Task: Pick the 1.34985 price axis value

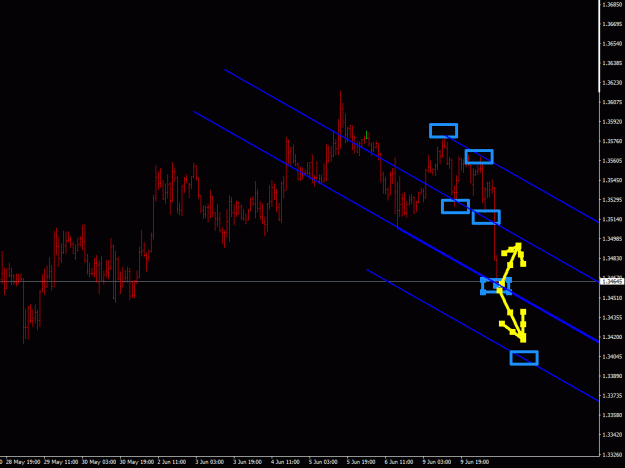Action: point(613,239)
